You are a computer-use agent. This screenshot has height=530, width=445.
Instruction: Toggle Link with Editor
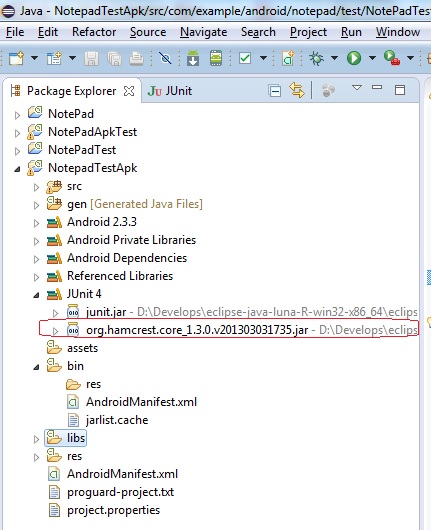coord(297,90)
